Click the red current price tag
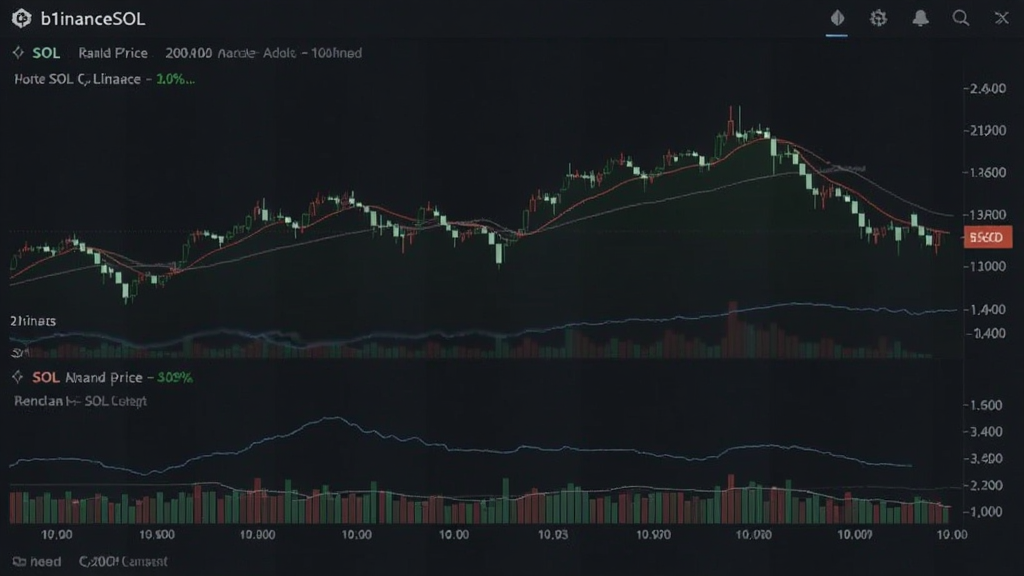1024x576 pixels. 987,237
